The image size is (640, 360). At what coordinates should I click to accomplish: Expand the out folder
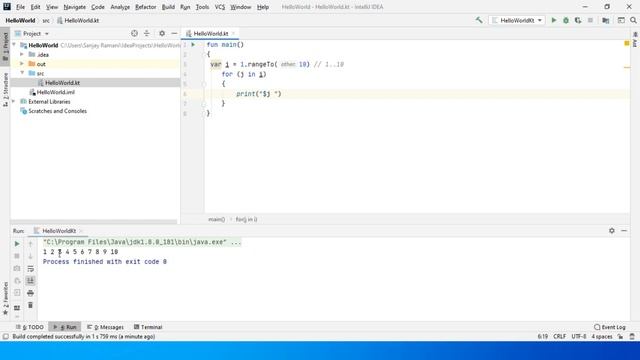tap(22, 64)
